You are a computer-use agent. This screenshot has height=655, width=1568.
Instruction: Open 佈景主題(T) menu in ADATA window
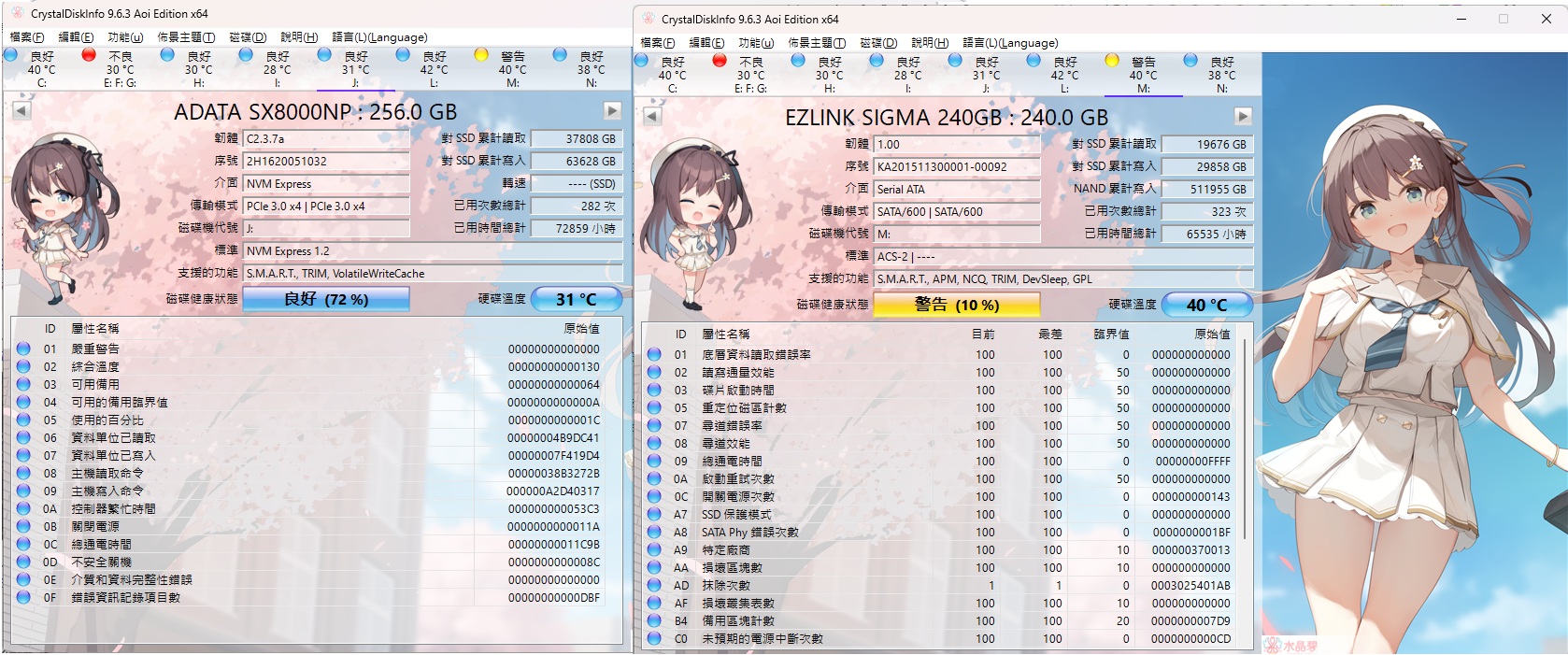(x=186, y=37)
